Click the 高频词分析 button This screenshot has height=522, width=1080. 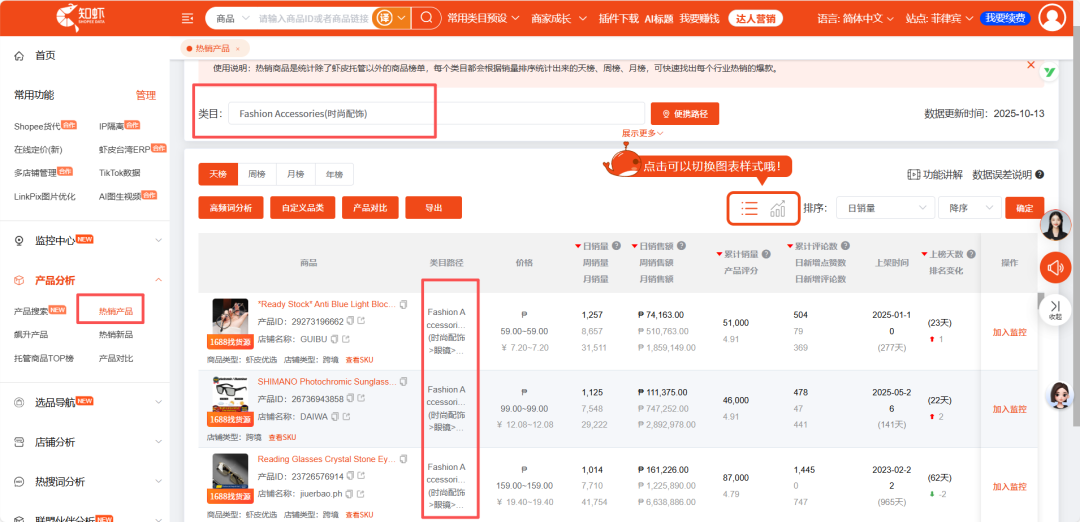pos(231,208)
